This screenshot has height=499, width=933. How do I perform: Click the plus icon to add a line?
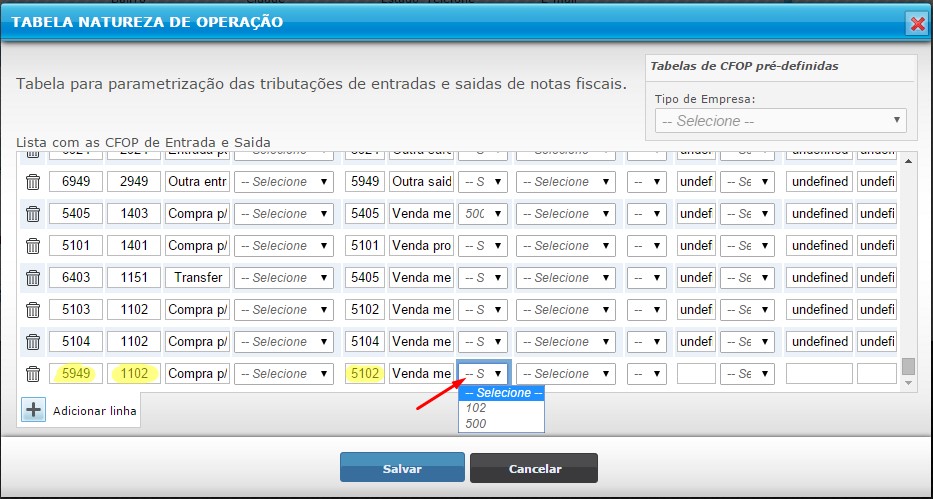point(33,410)
